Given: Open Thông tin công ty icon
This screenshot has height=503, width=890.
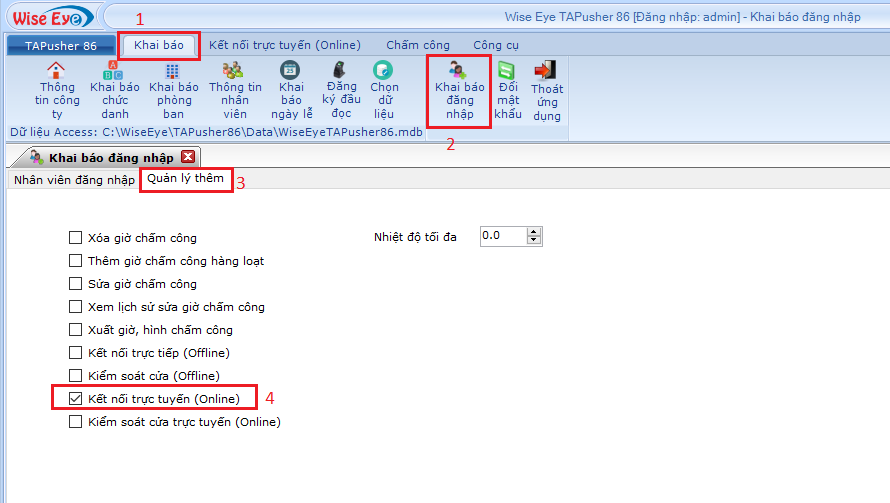Looking at the screenshot, I should [x=56, y=70].
